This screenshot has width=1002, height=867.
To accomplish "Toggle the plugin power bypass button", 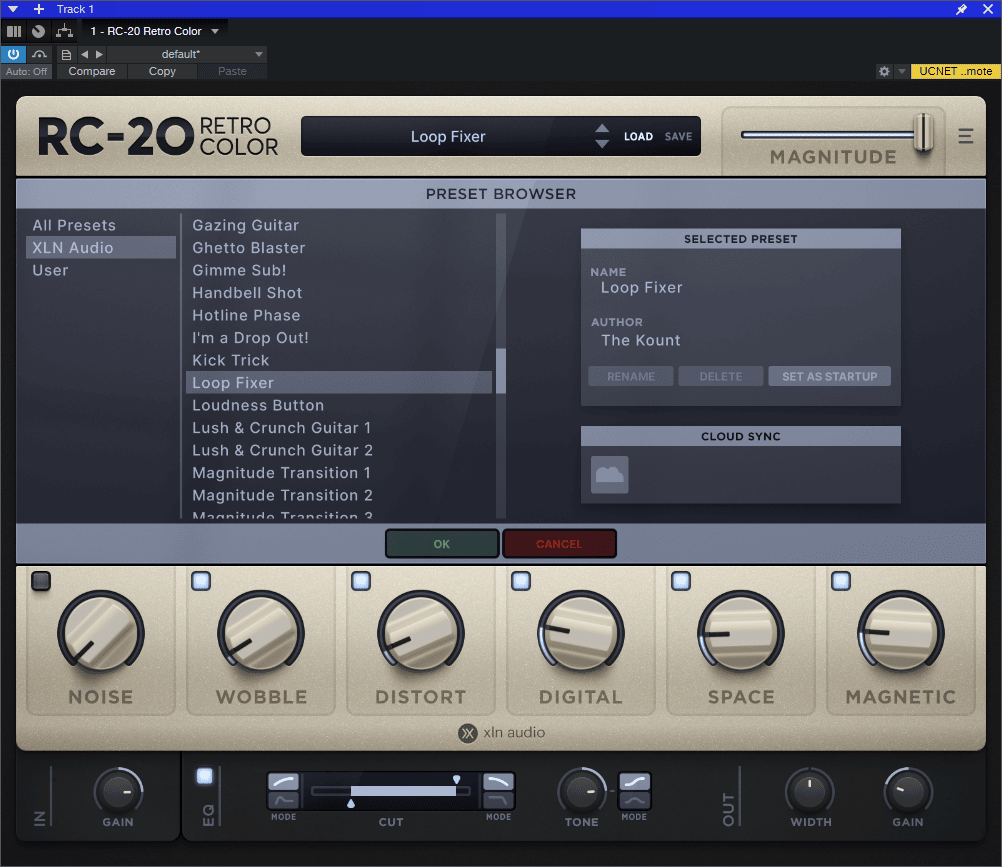I will click(14, 54).
